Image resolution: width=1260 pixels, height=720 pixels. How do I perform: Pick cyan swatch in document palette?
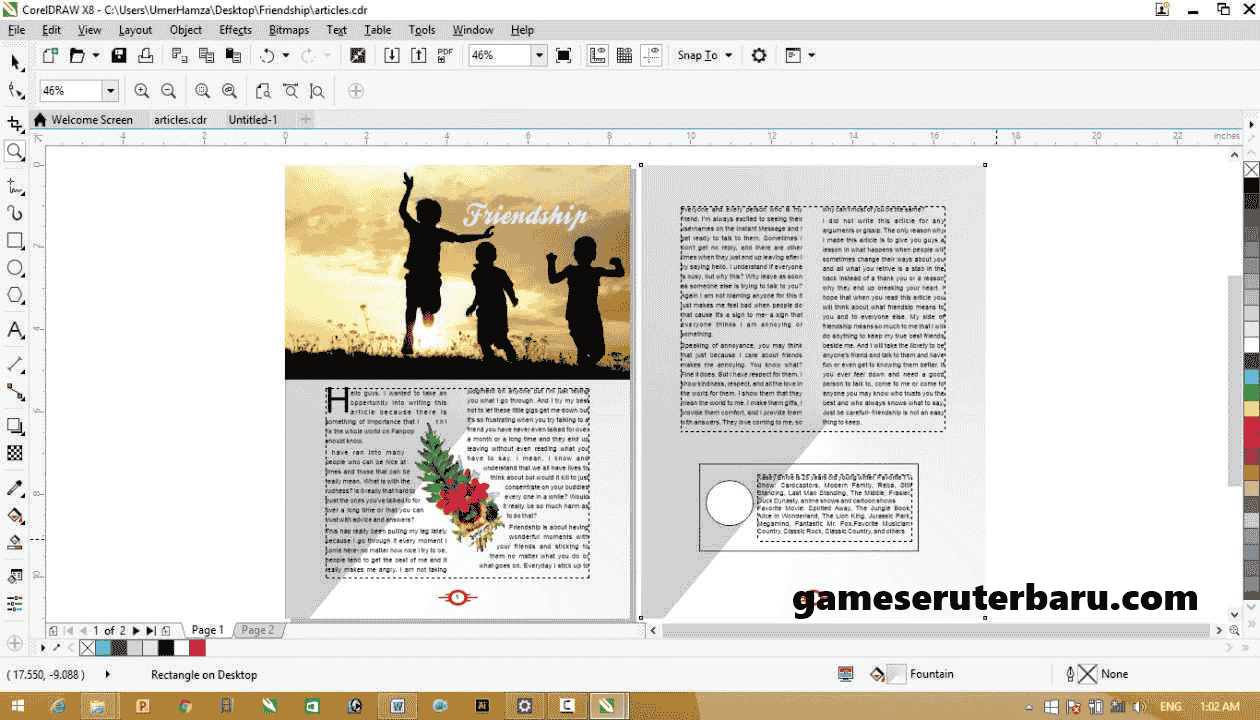pyautogui.click(x=103, y=648)
